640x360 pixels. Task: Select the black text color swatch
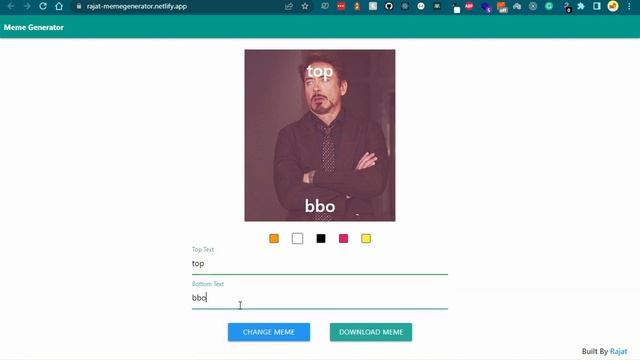click(x=321, y=238)
